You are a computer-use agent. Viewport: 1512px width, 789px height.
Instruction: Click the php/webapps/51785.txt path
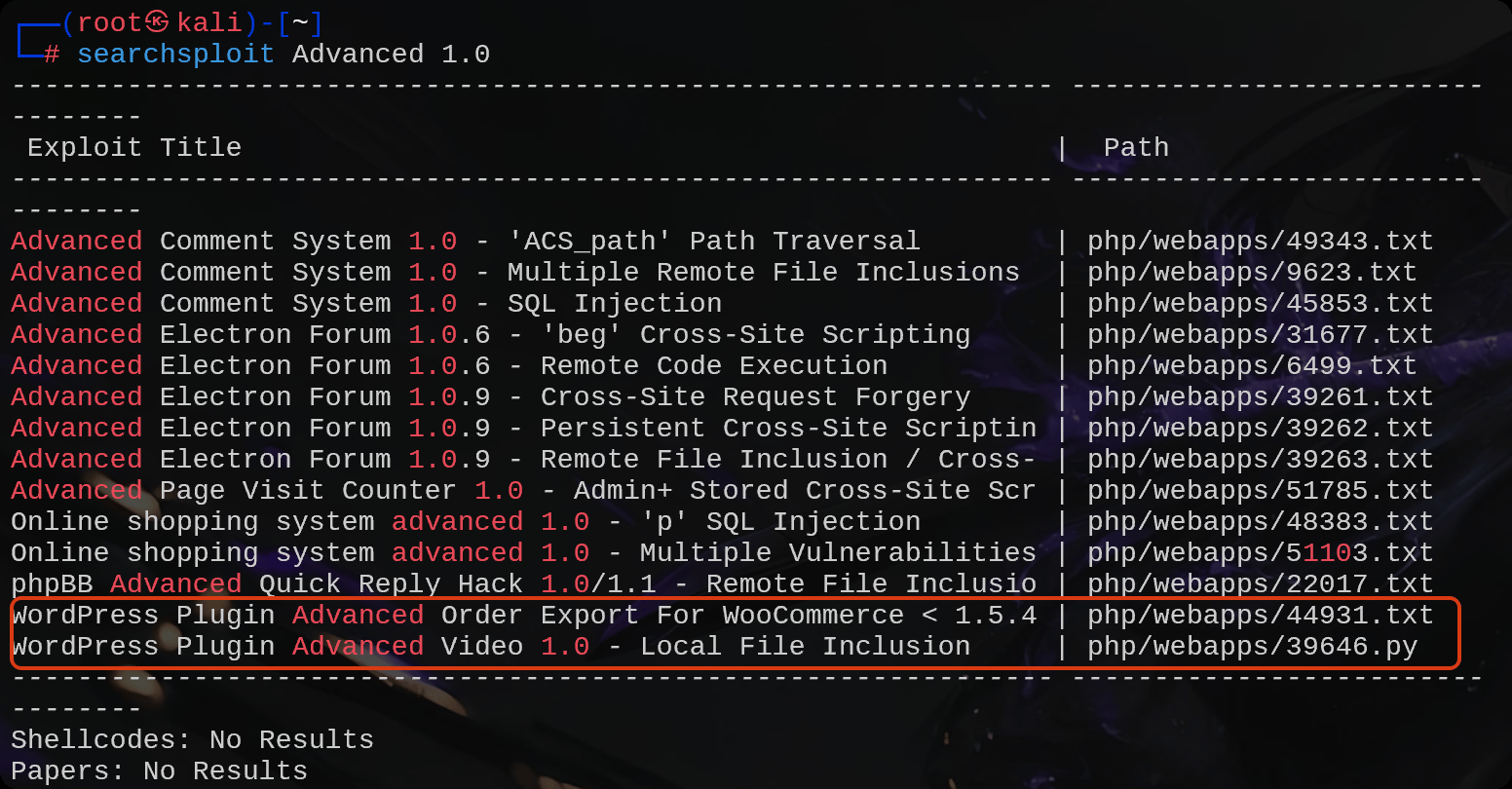(1261, 490)
